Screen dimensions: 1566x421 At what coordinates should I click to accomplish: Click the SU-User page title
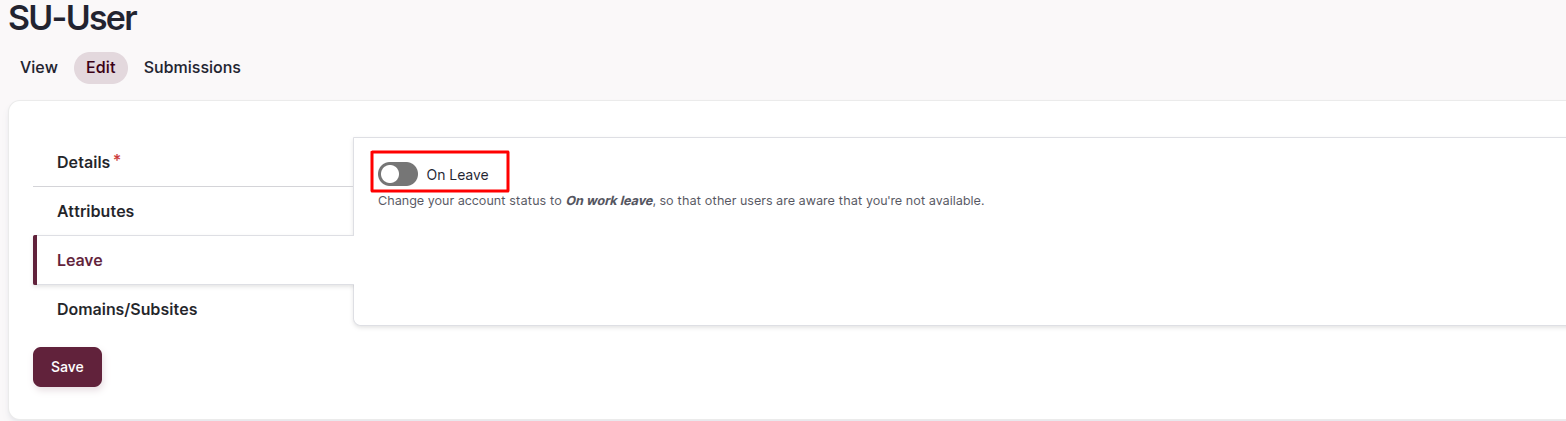[x=73, y=18]
